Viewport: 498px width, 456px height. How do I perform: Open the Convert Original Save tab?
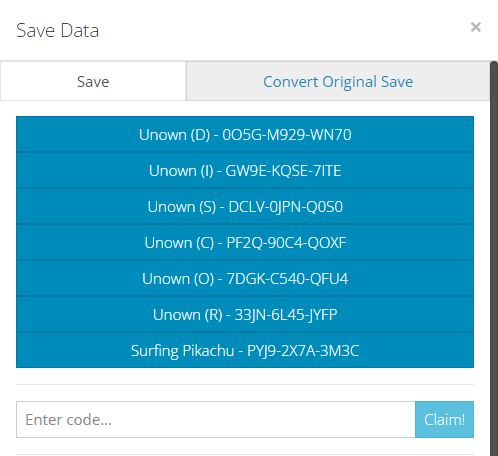click(x=338, y=81)
